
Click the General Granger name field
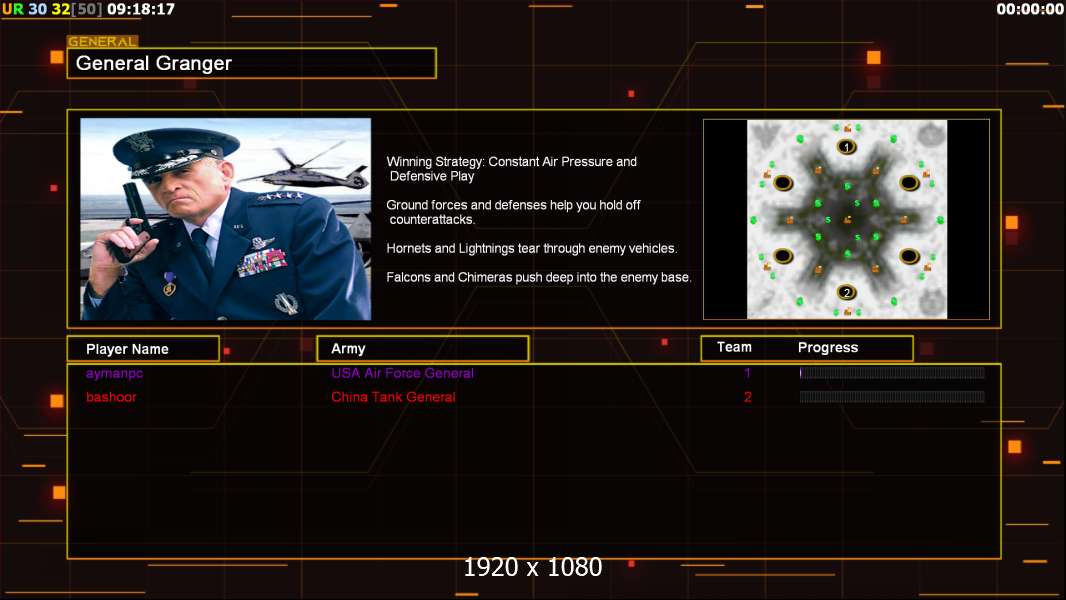[252, 63]
